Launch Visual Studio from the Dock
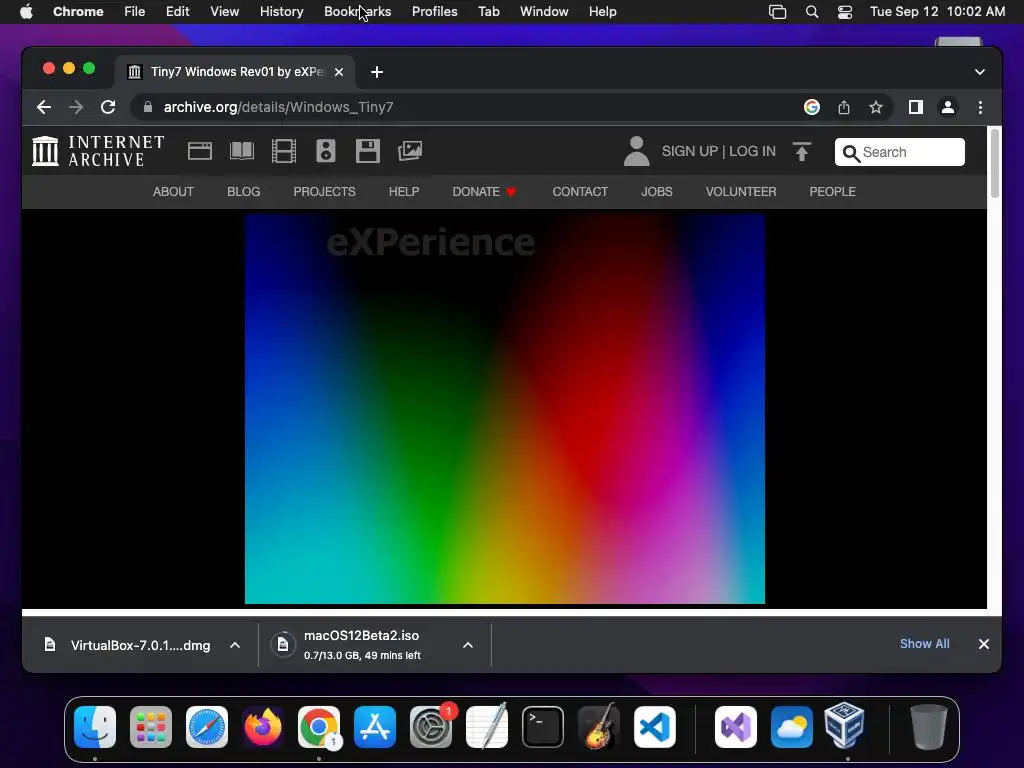1024x768 pixels. tap(736, 727)
